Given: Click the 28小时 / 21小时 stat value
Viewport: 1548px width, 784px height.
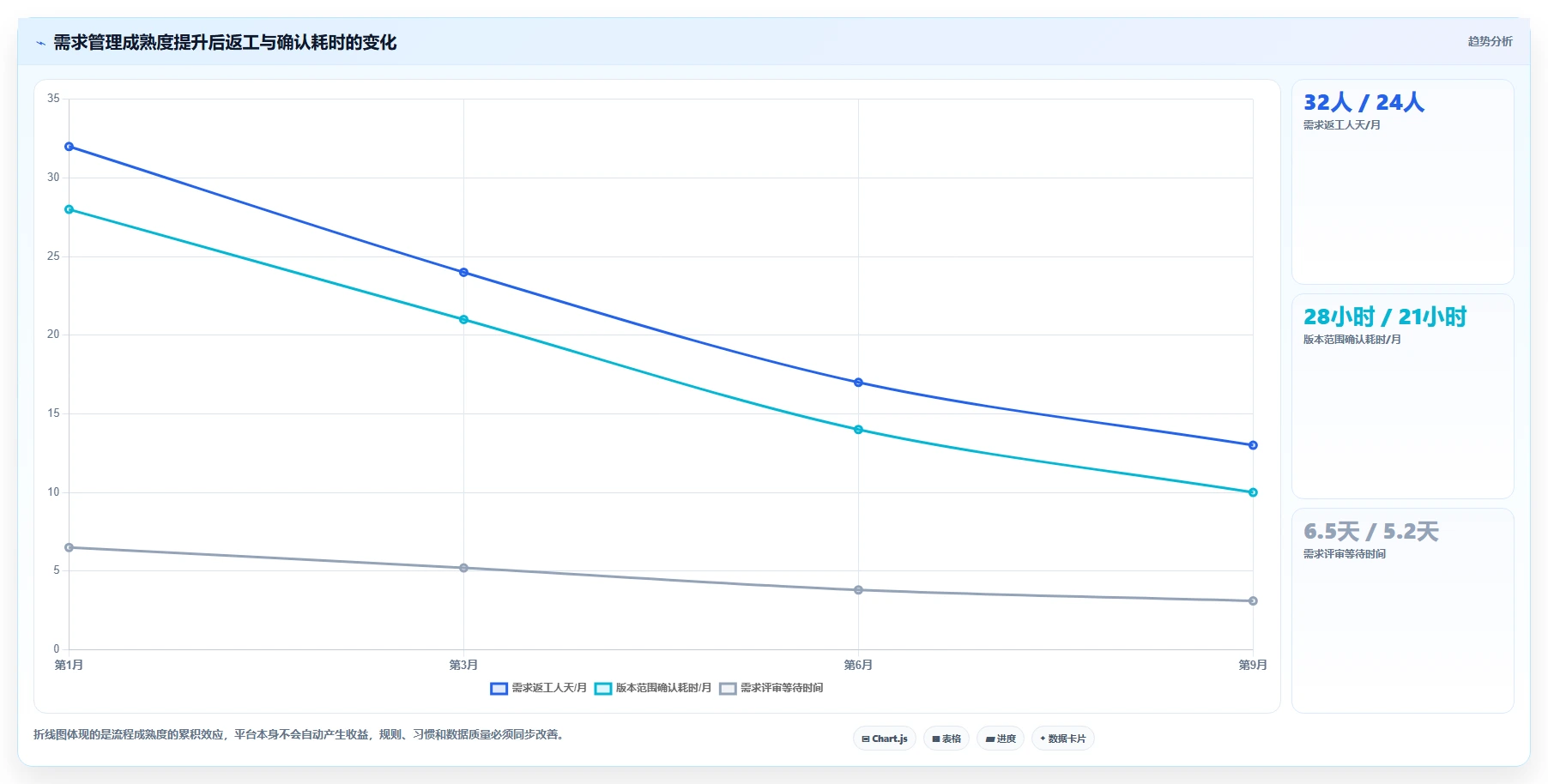Looking at the screenshot, I should coord(1385,317).
